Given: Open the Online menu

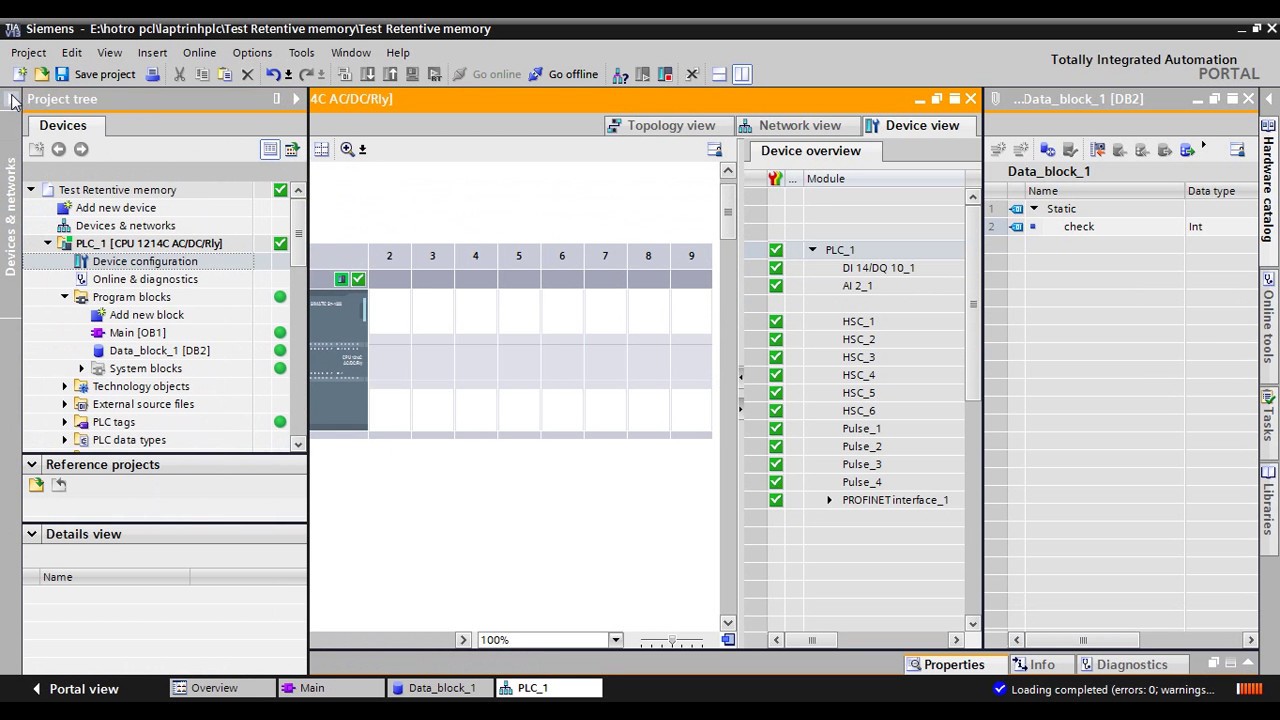Looking at the screenshot, I should (199, 52).
